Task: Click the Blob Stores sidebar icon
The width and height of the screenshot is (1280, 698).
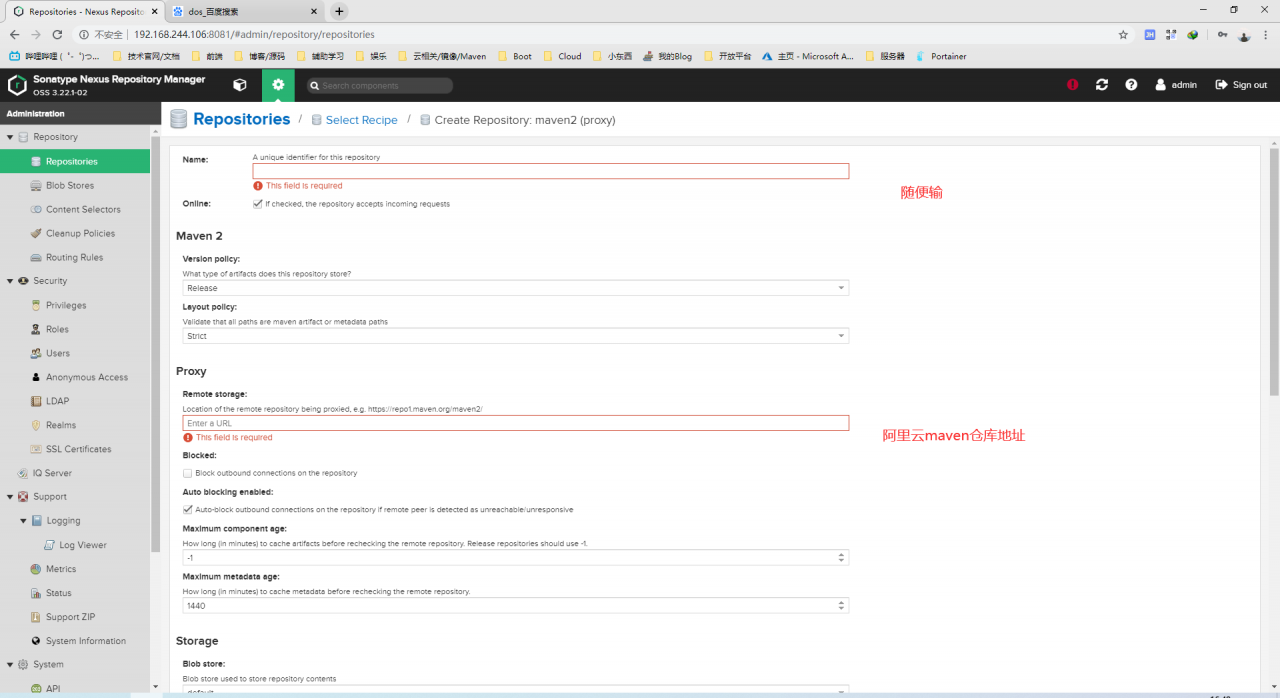Action: pos(36,185)
